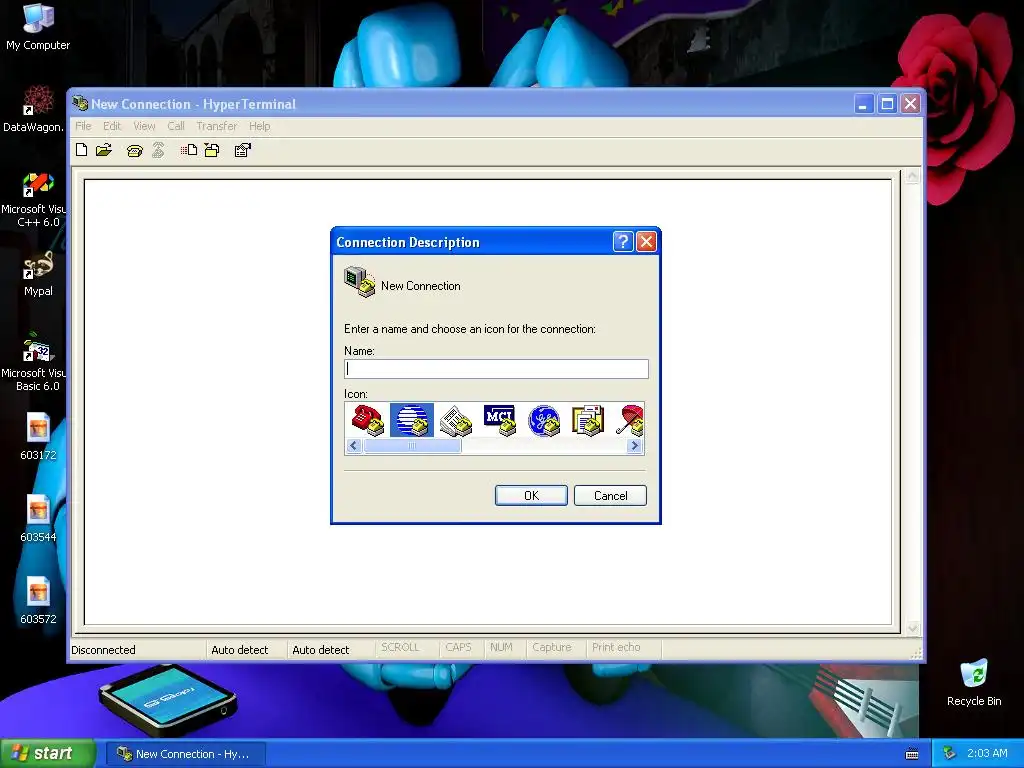This screenshot has height=768, width=1024.
Task: Click the dialog help question mark button
Action: coord(623,242)
